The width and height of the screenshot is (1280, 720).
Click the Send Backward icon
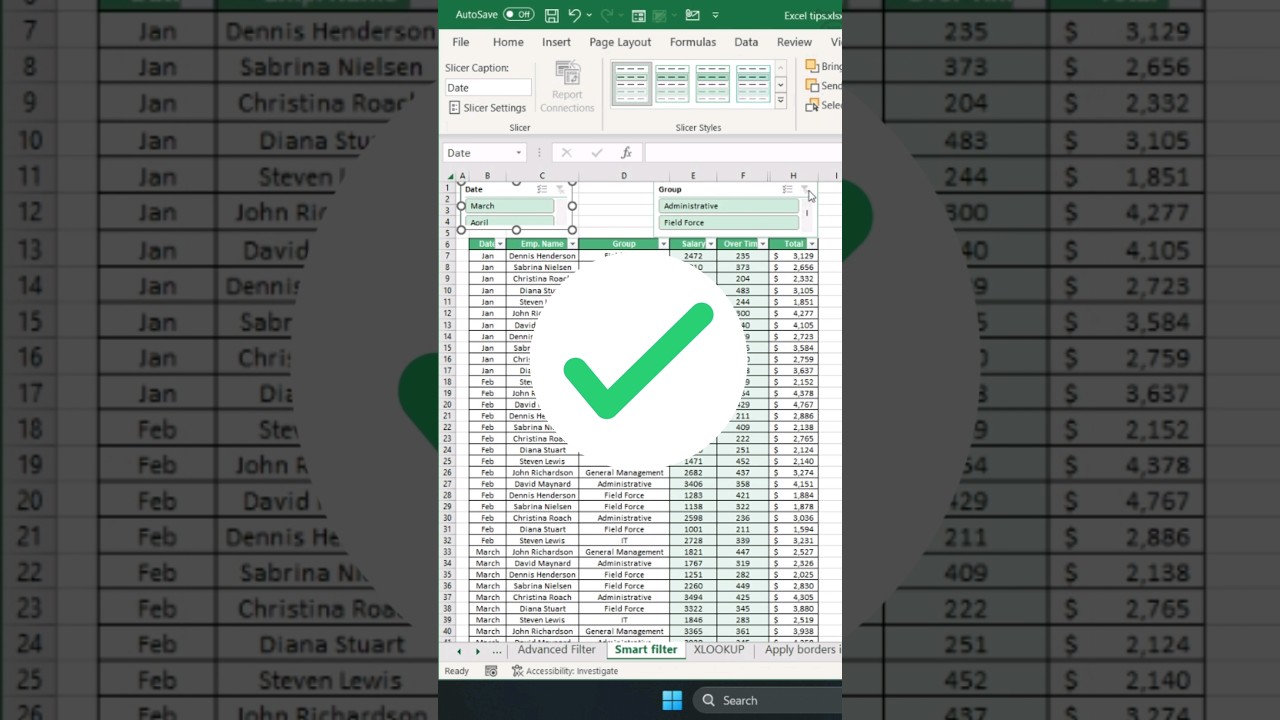[812, 86]
